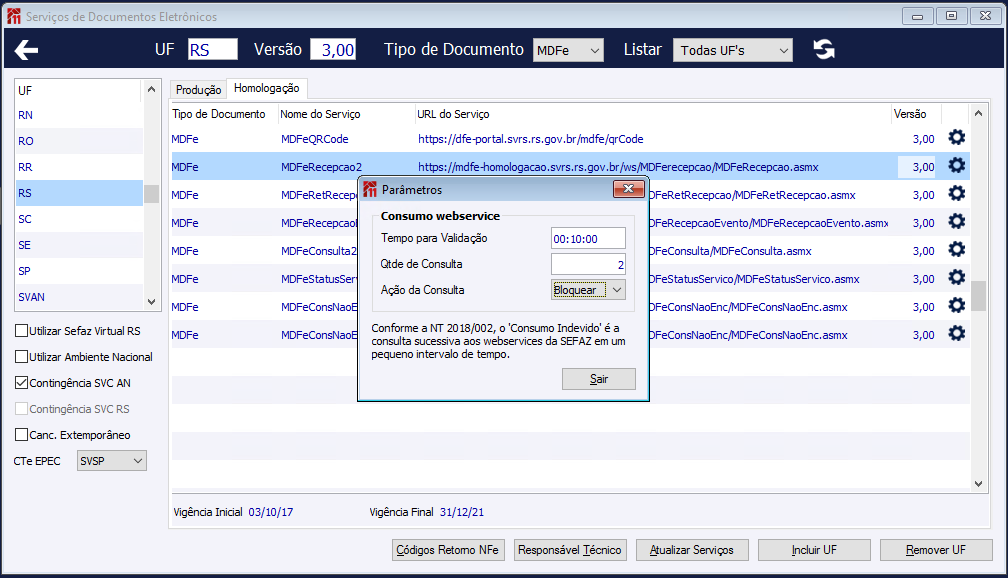Check Utilizar Ambiente Nacional option
Viewport: 1008px width, 578px height.
point(21,356)
